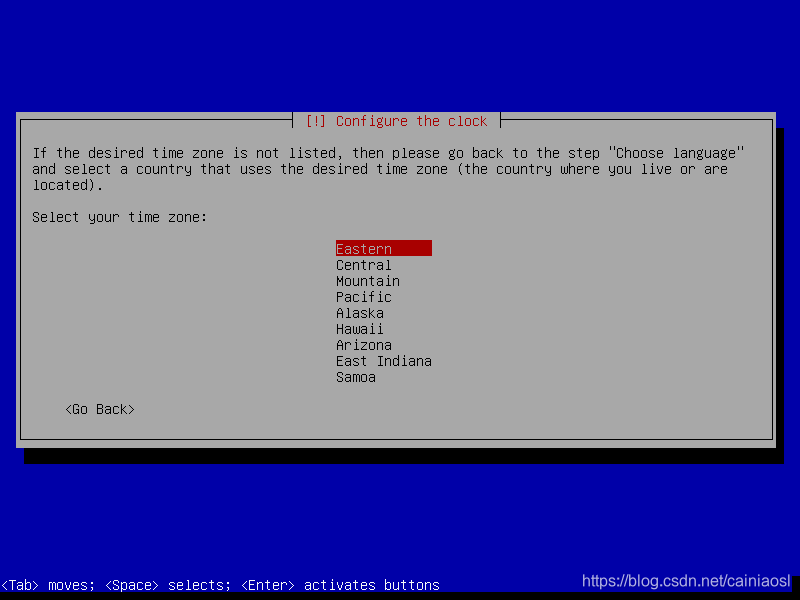Select Pacific time zone
Image resolution: width=800 pixels, height=600 pixels.
point(363,297)
